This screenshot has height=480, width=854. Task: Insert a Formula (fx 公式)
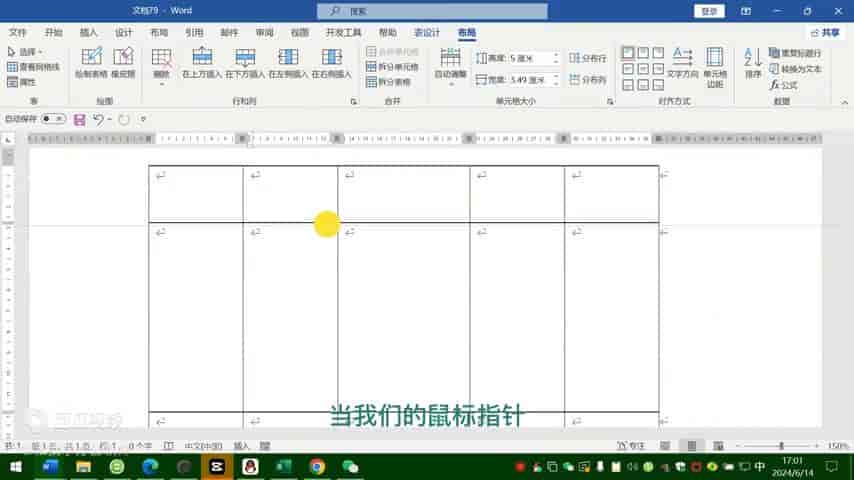coord(784,85)
